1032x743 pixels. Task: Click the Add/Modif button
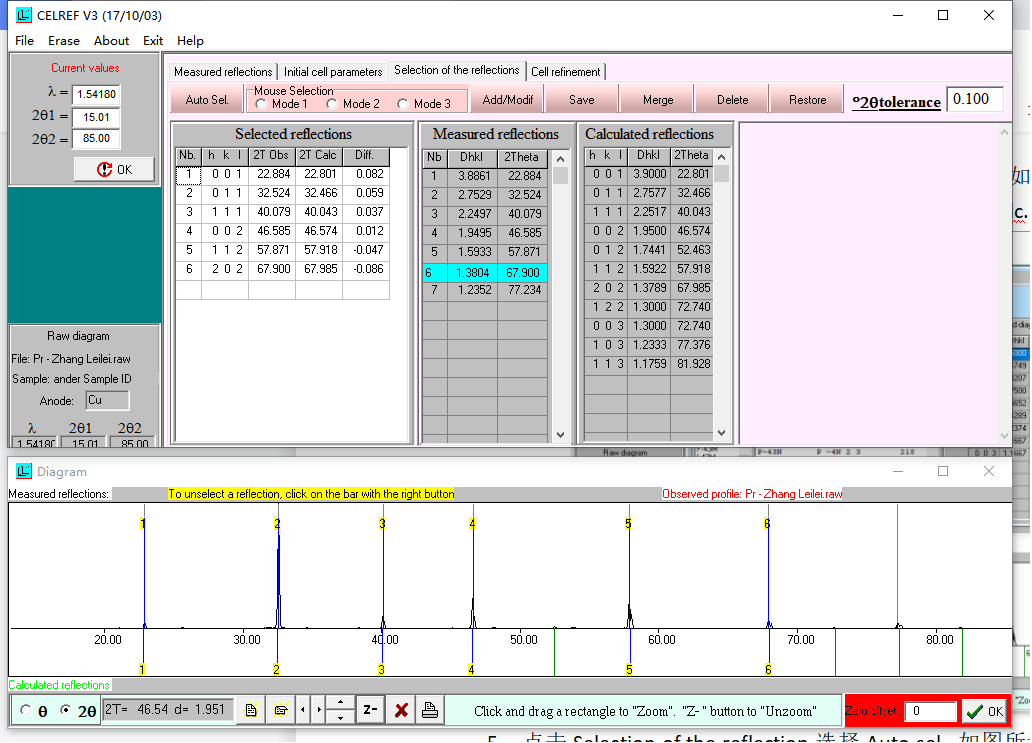pos(508,100)
